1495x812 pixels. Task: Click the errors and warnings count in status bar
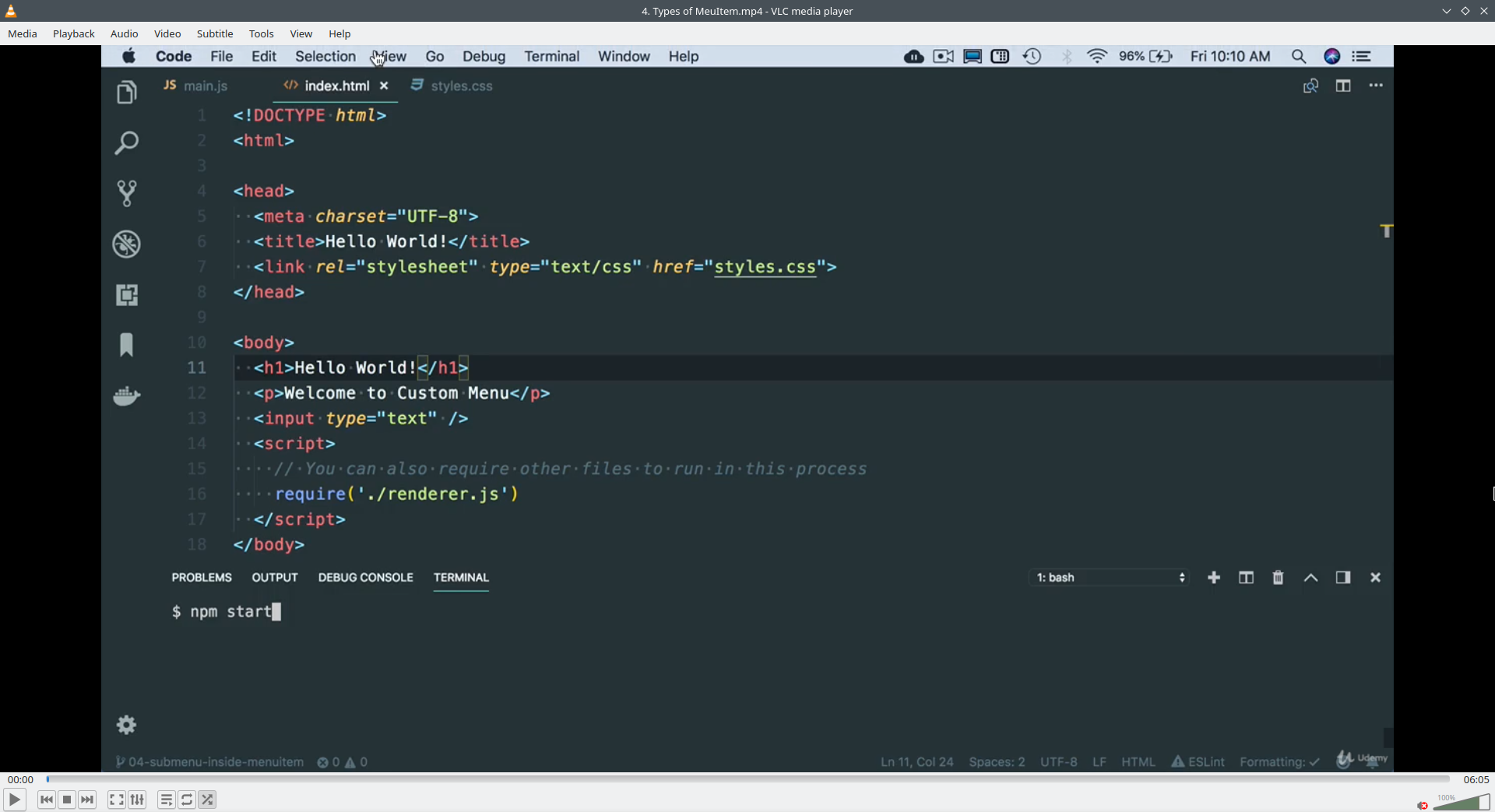(343, 761)
